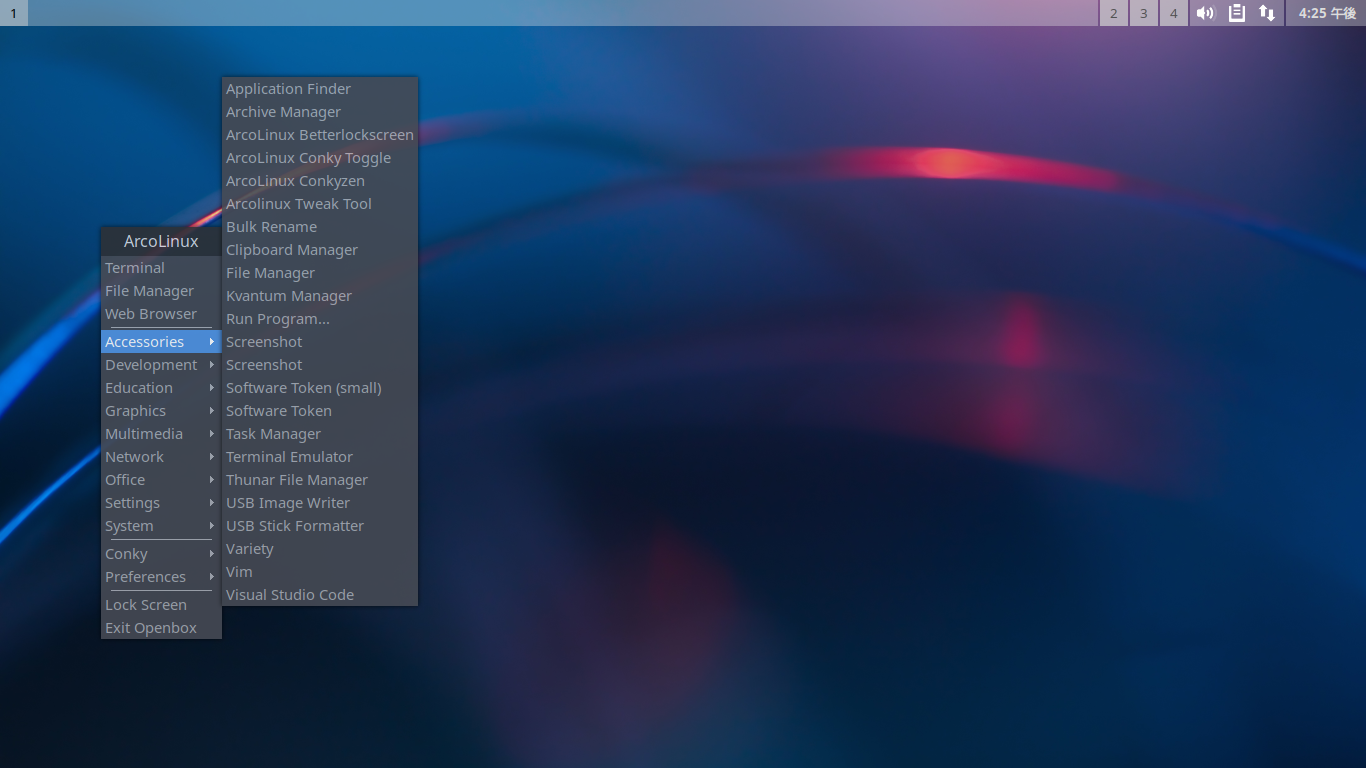Open the clipboard manager tray icon
Viewport: 1366px width, 768px height.
[x=1237, y=13]
